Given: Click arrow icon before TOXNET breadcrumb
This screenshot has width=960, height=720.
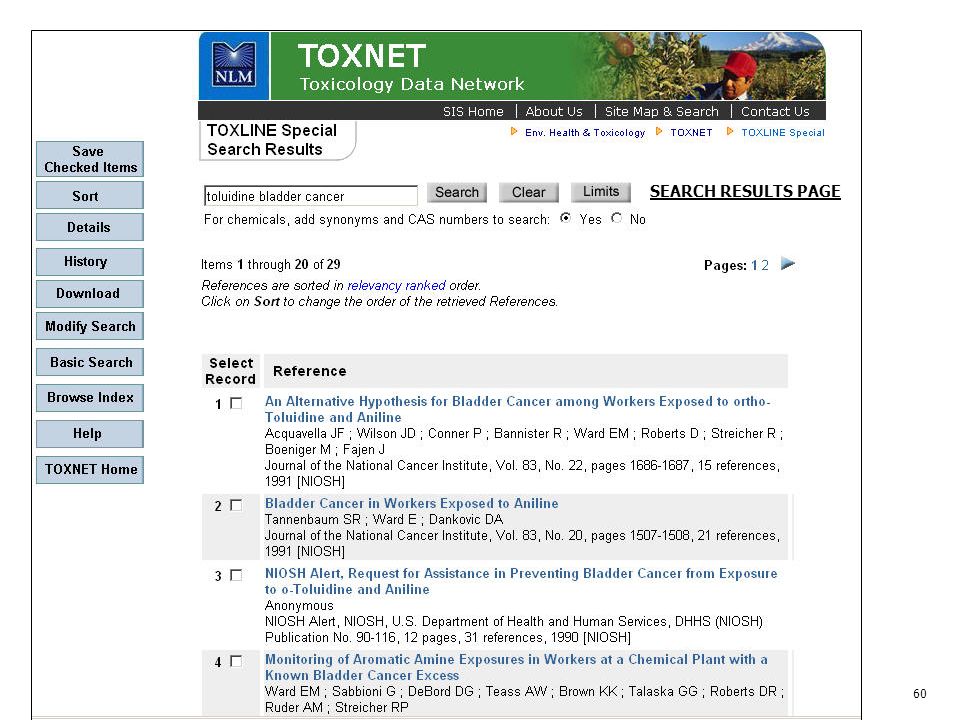Looking at the screenshot, I should (659, 132).
